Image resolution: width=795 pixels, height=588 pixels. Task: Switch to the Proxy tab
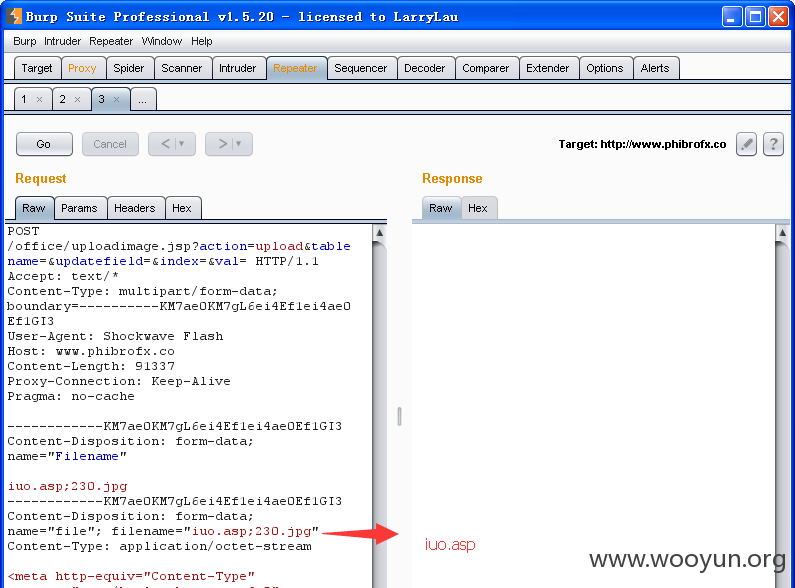[82, 68]
